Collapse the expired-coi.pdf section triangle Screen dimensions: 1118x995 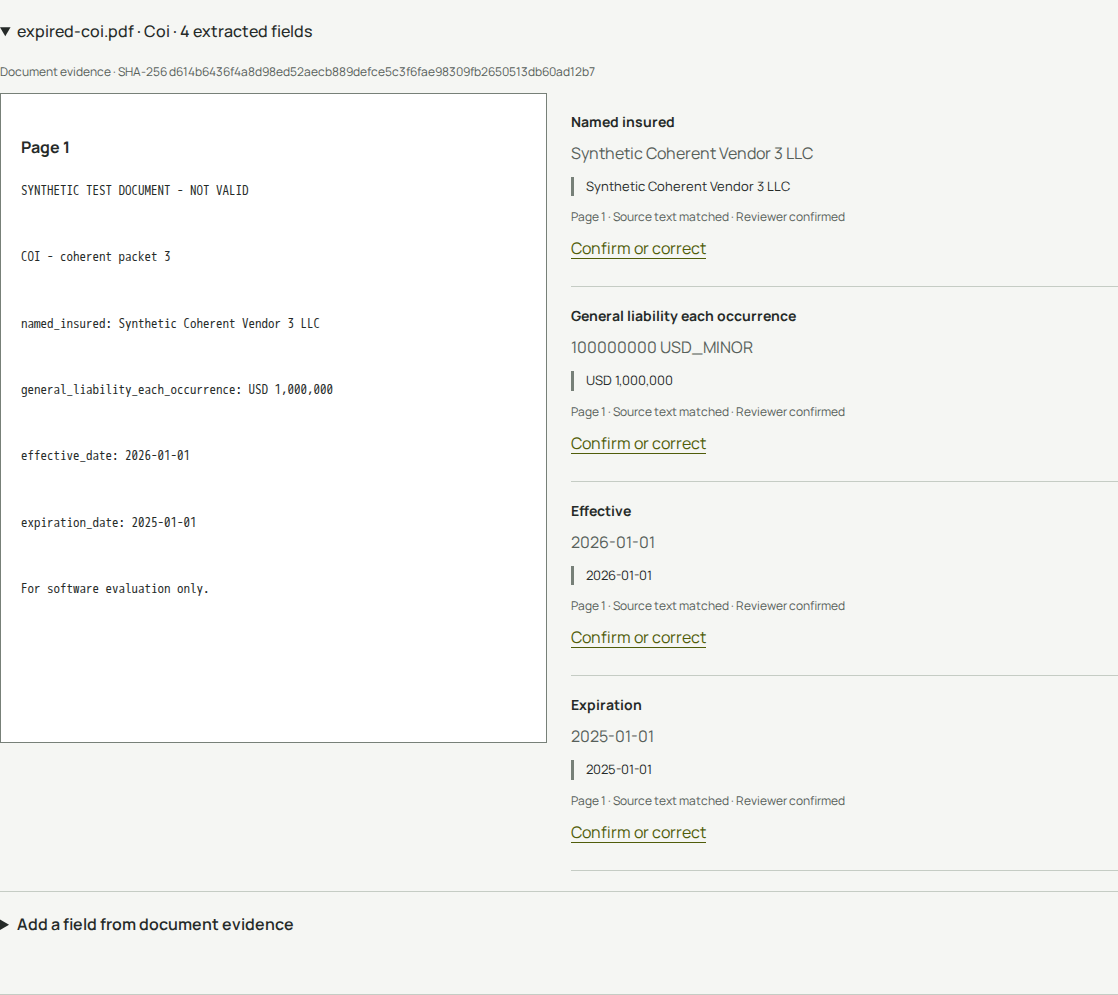pos(5,32)
